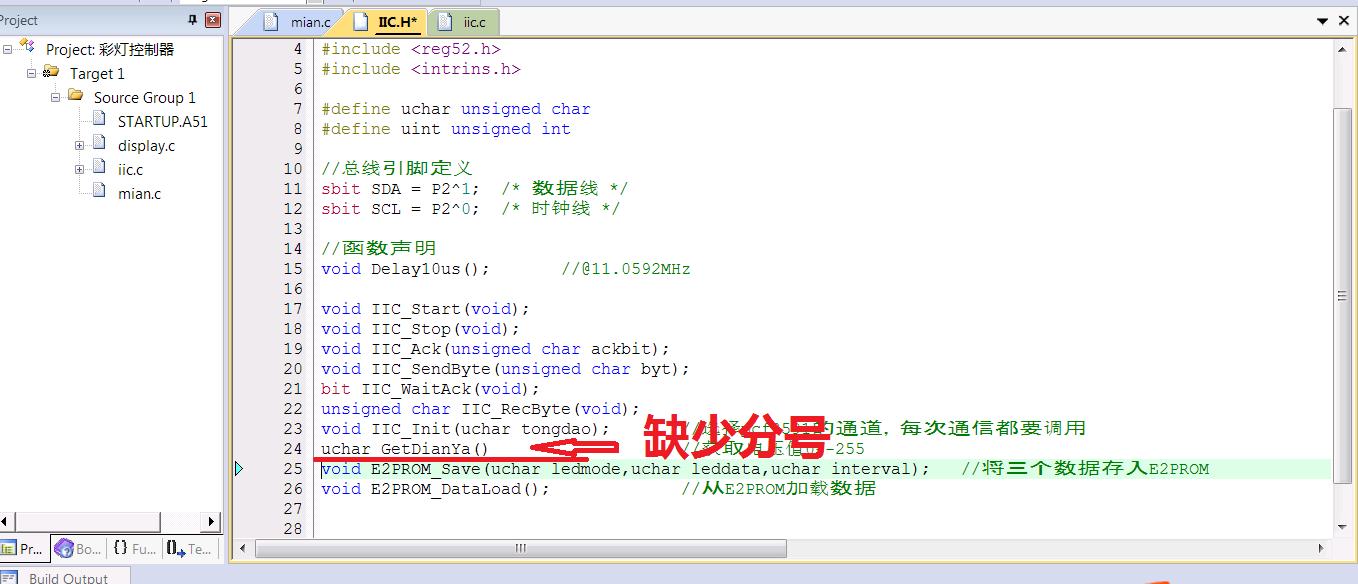Collapse the Source Group 1 folder
The height and width of the screenshot is (584, 1358).
coord(56,97)
